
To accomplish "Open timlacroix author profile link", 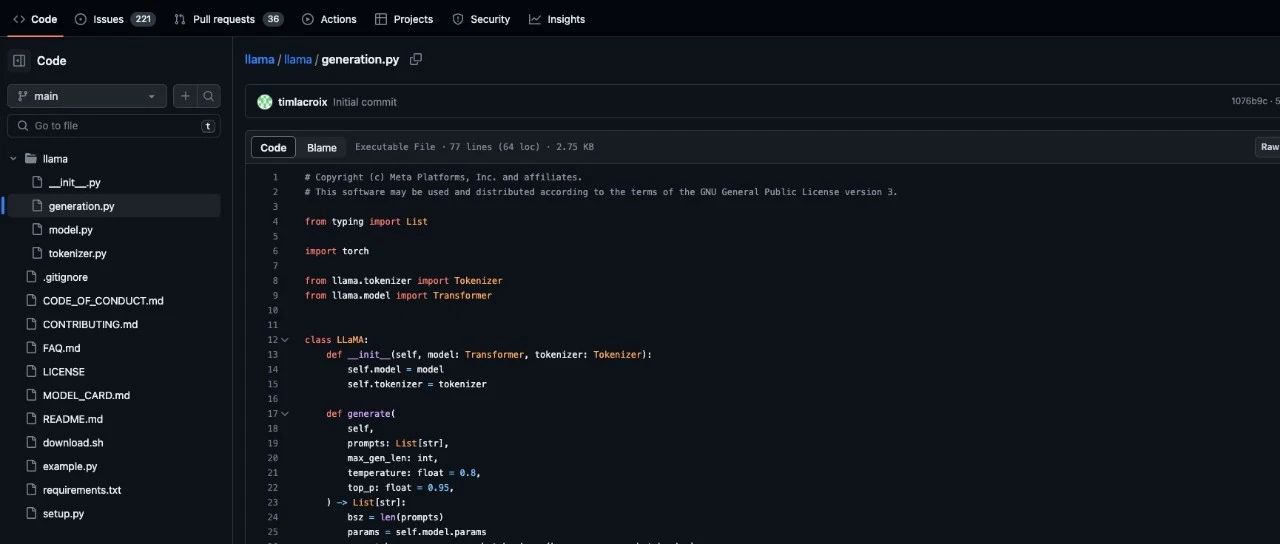I will 303,102.
